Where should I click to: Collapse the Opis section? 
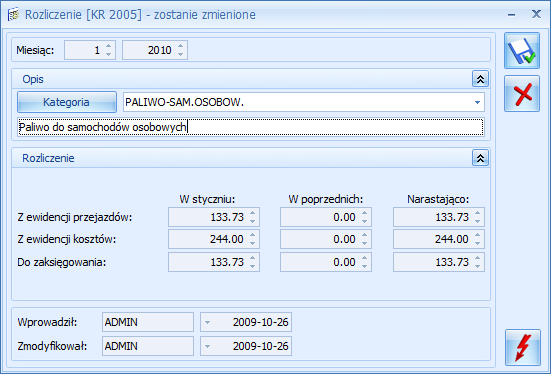pyautogui.click(x=480, y=79)
